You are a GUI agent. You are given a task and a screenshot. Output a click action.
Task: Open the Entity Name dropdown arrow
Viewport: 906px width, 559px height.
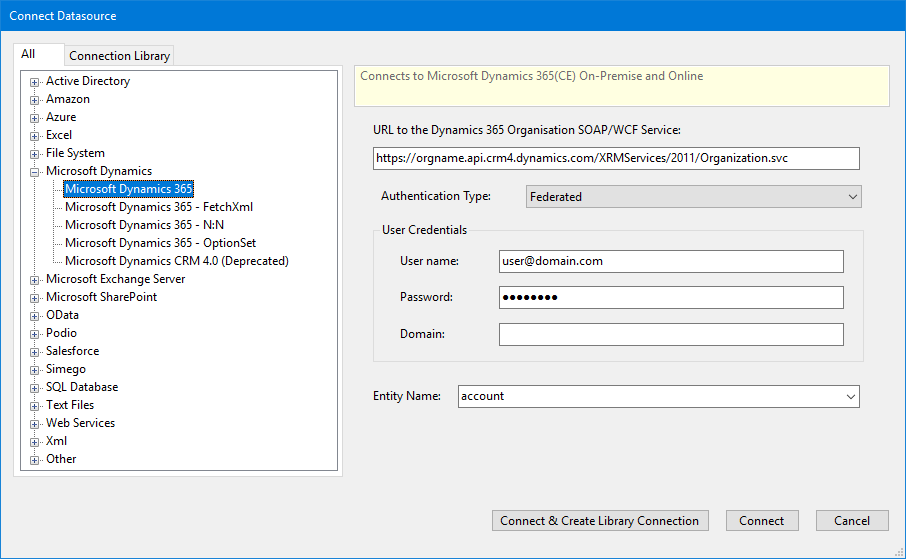click(x=851, y=397)
